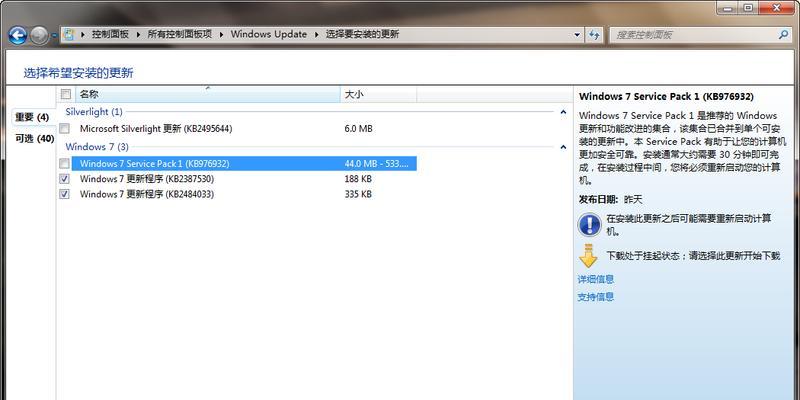Navigate to Windows Update in breadcrumb
800x400 pixels.
[269, 35]
